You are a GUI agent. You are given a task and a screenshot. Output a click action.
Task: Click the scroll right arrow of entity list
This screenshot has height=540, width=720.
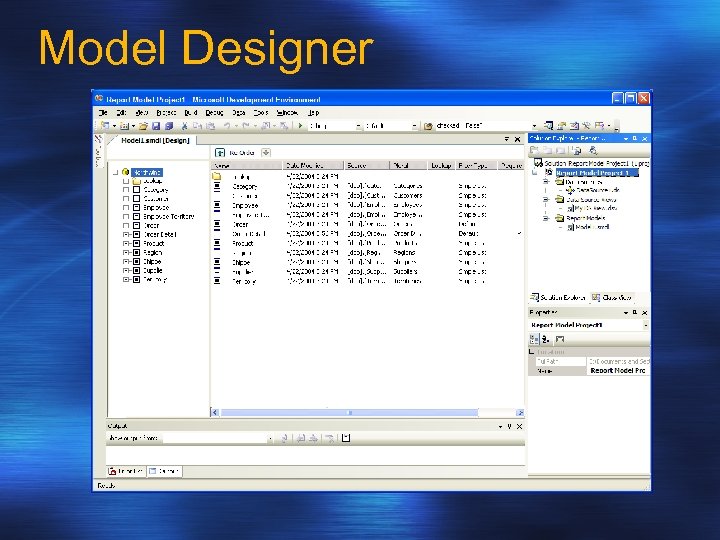click(x=519, y=412)
